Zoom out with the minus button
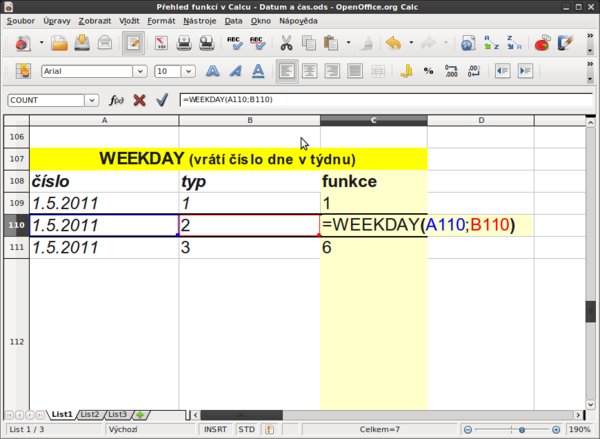This screenshot has height=439, width=600. [468, 430]
